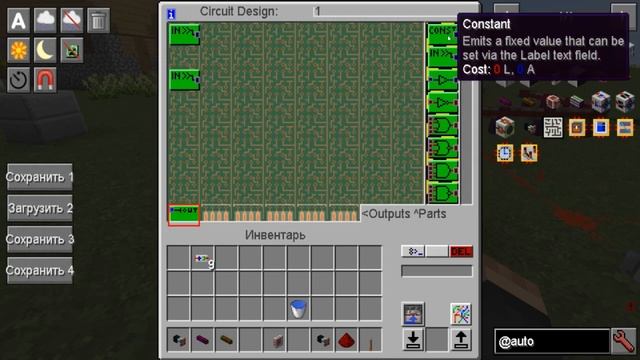The height and width of the screenshot is (360, 640).
Task: Click the 'A' mode button
Action: click(x=18, y=20)
